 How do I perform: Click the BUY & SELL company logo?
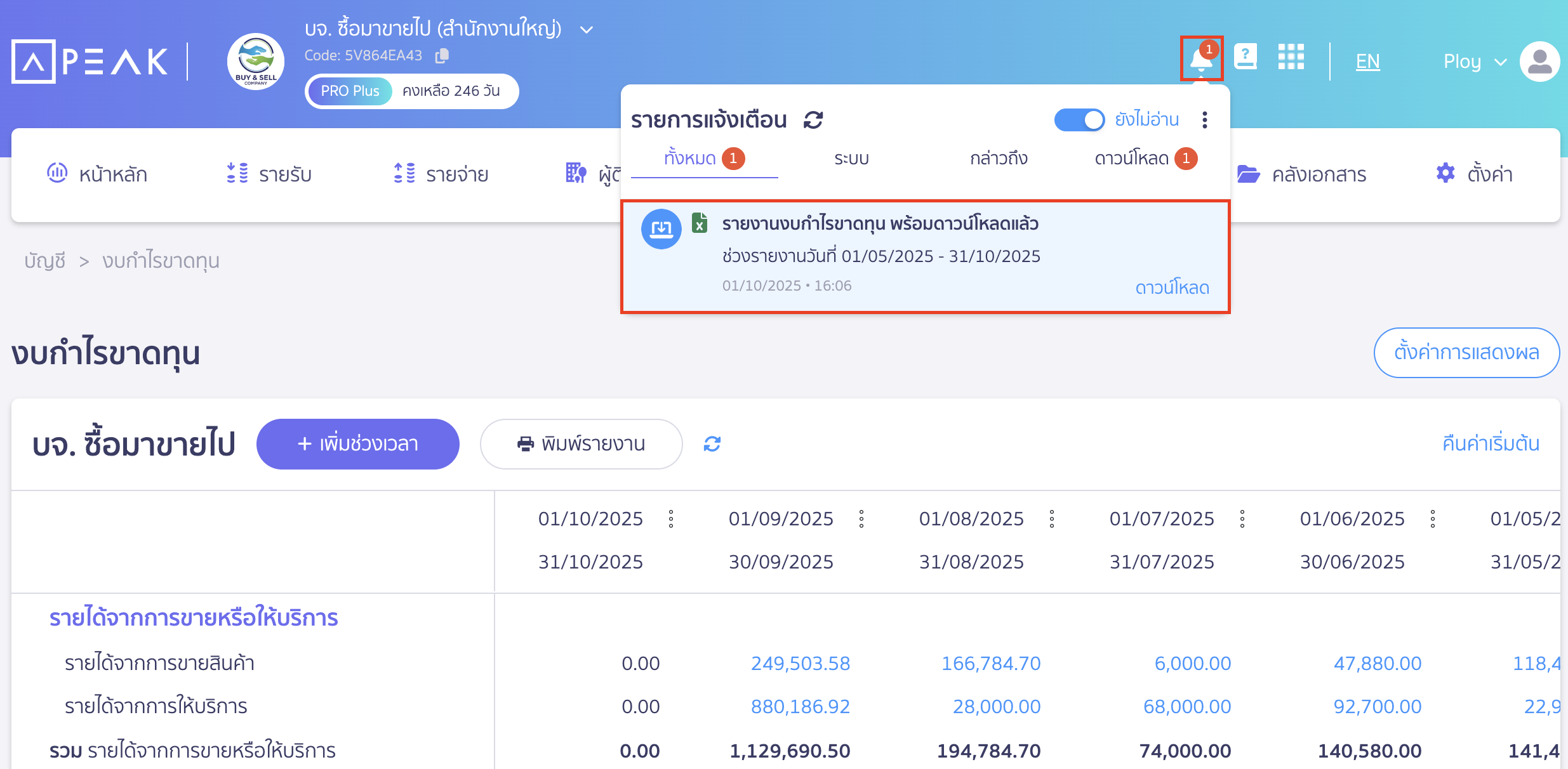point(256,62)
